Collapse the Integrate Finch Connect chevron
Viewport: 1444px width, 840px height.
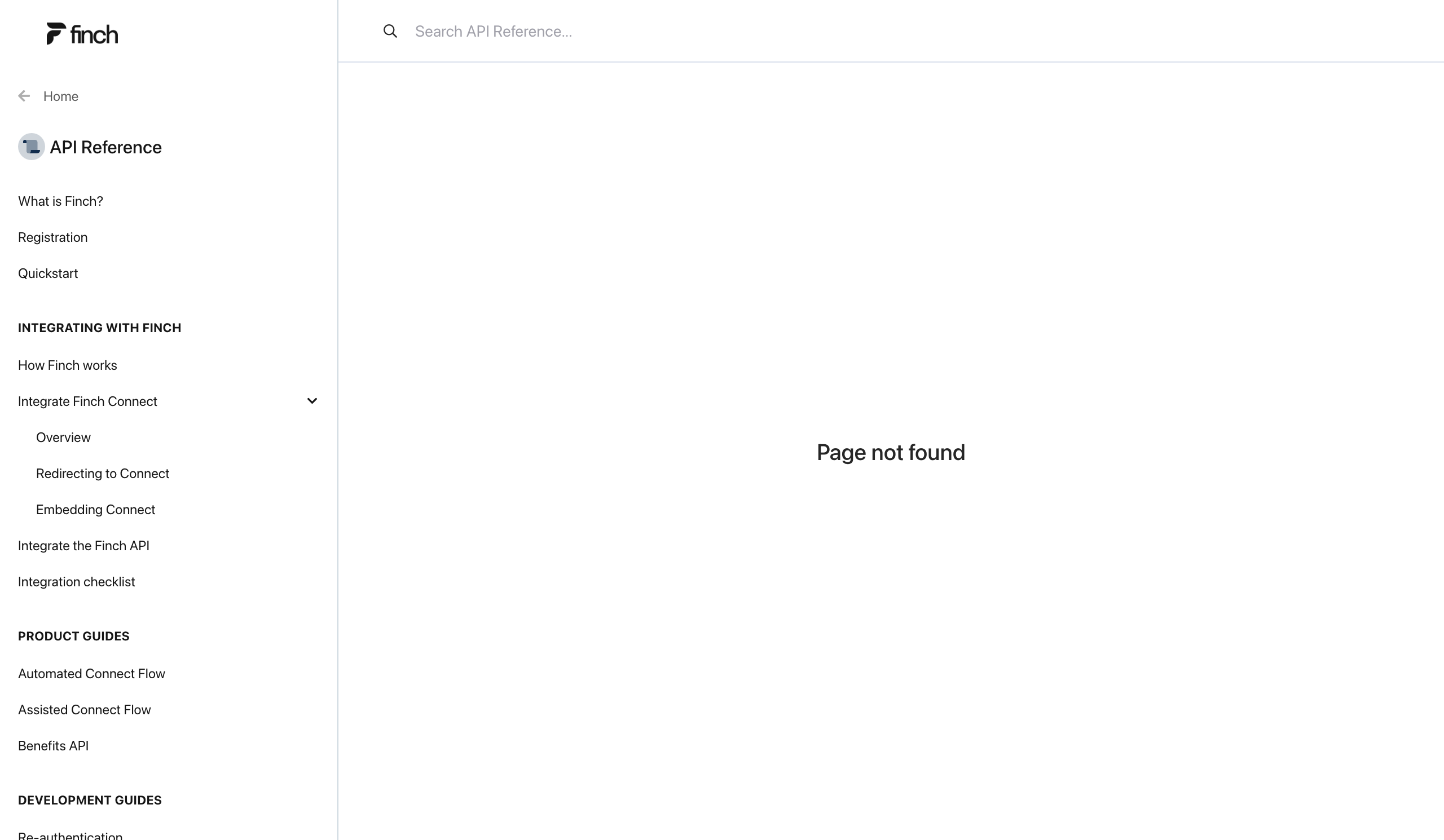point(312,401)
